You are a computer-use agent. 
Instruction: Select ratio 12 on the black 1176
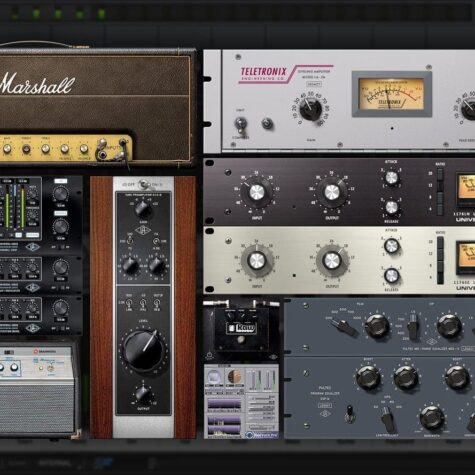point(440,185)
